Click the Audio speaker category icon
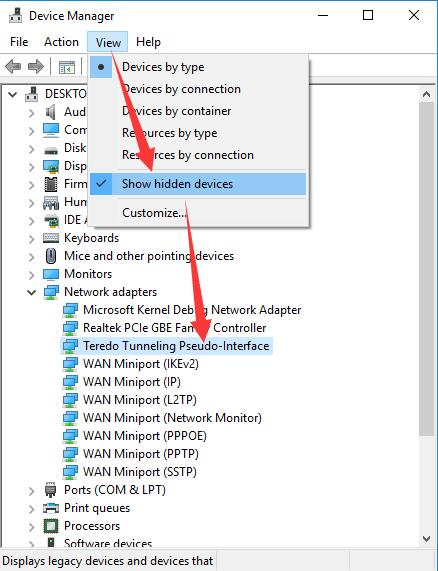 pos(51,112)
